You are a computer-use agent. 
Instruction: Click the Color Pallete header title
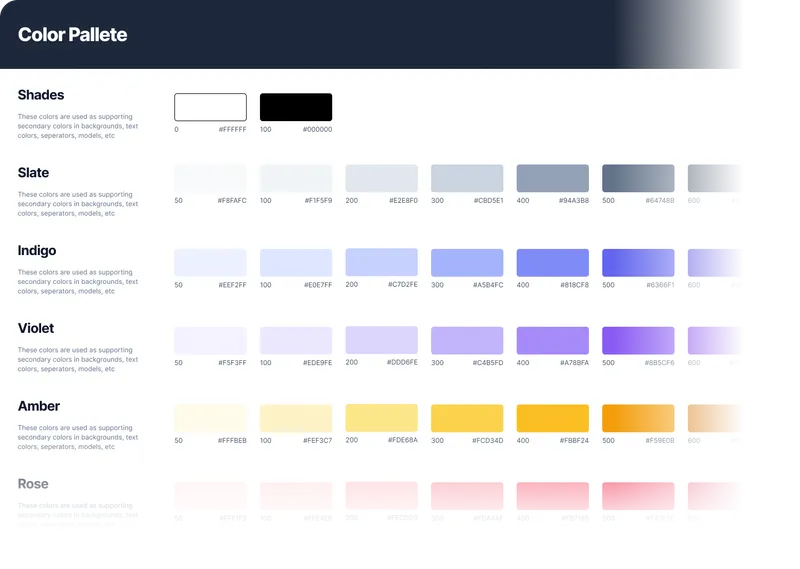pos(72,35)
